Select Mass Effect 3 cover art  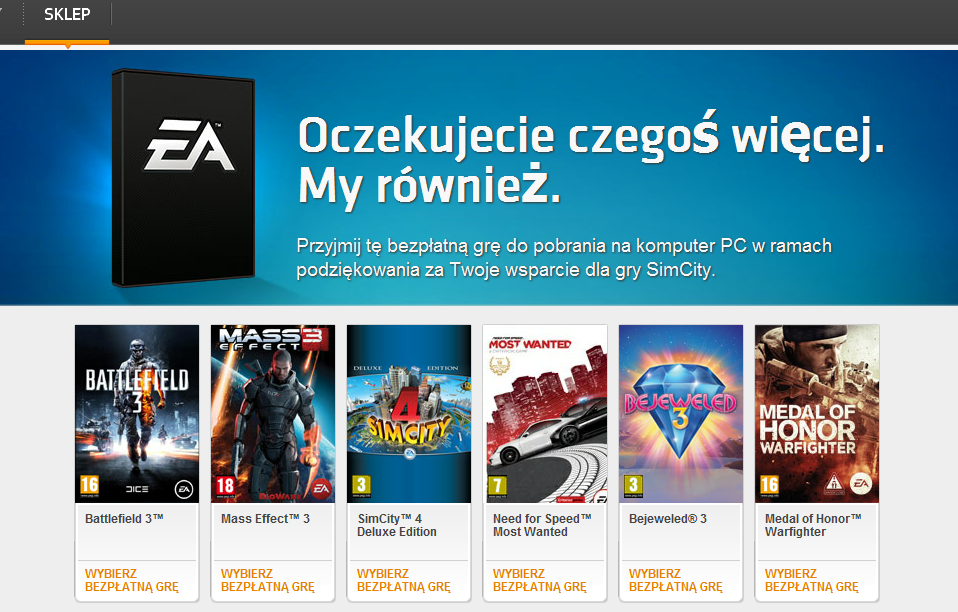(x=273, y=413)
